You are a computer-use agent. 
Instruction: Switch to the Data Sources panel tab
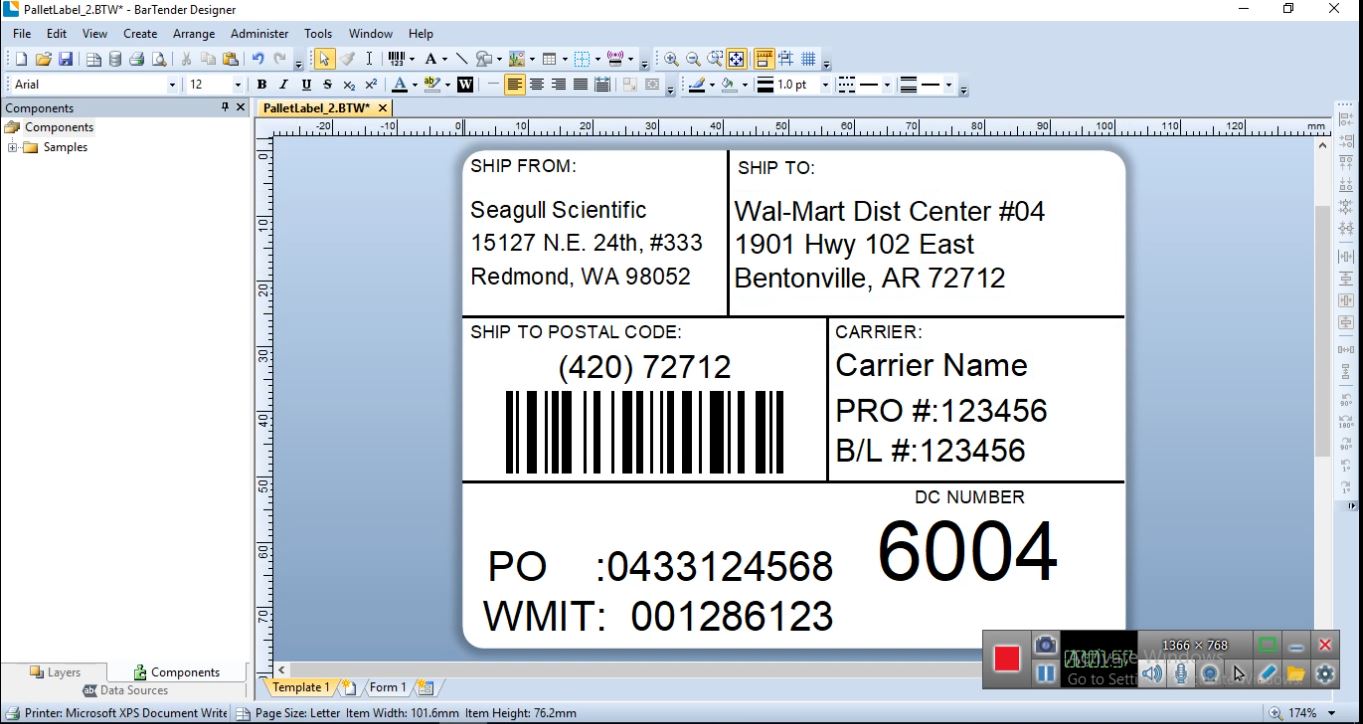(125, 690)
